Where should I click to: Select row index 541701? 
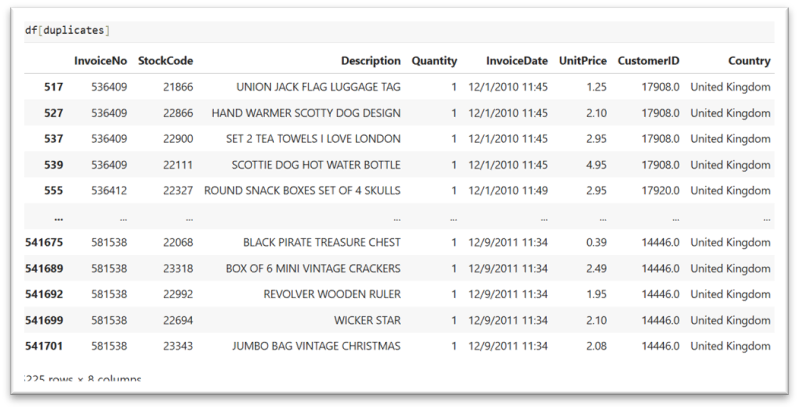44,346
